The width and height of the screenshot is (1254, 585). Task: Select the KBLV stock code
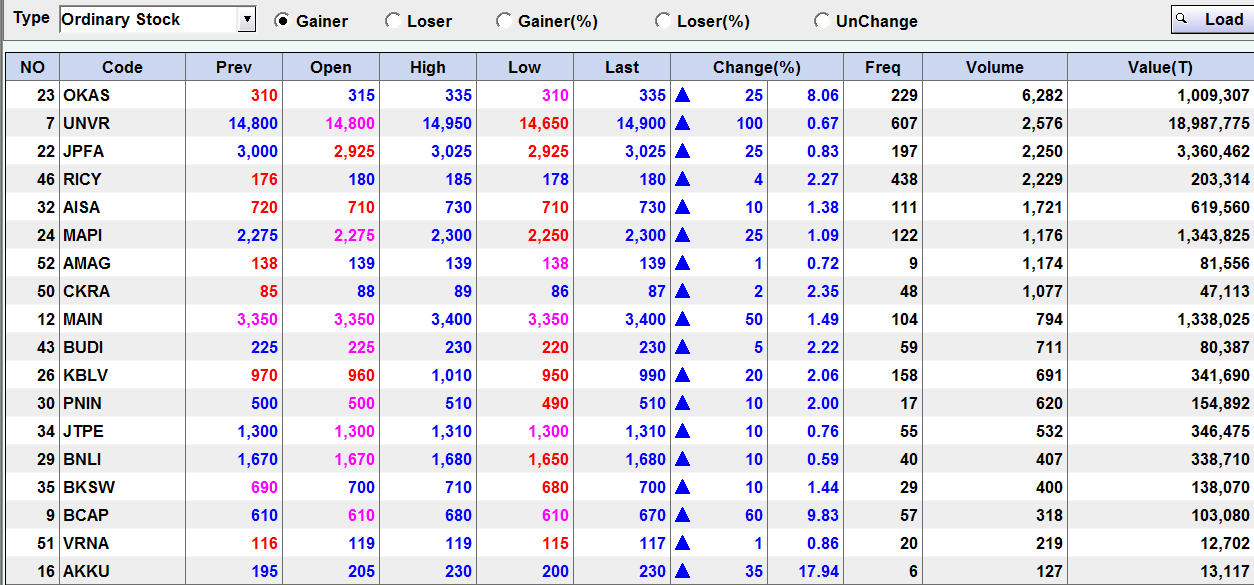point(86,376)
